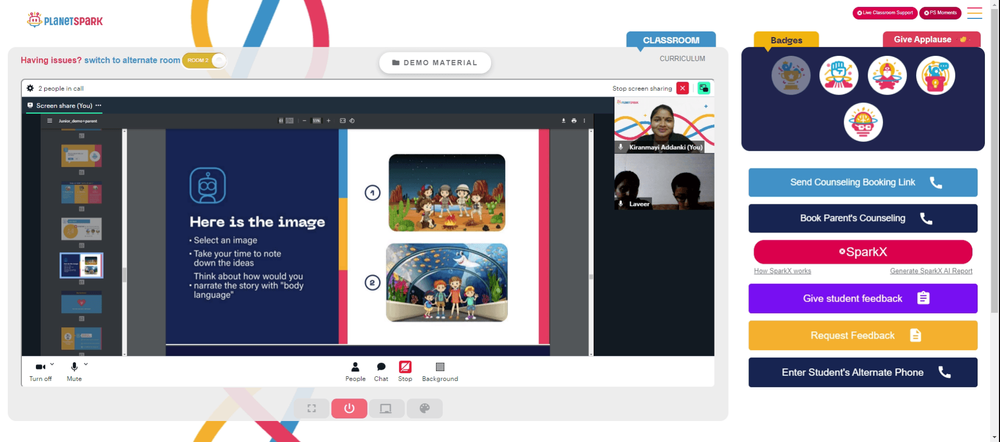The height and width of the screenshot is (442, 1000).
Task: Toggle the ROOM 2 alternate room switch
Action: (x=204, y=60)
